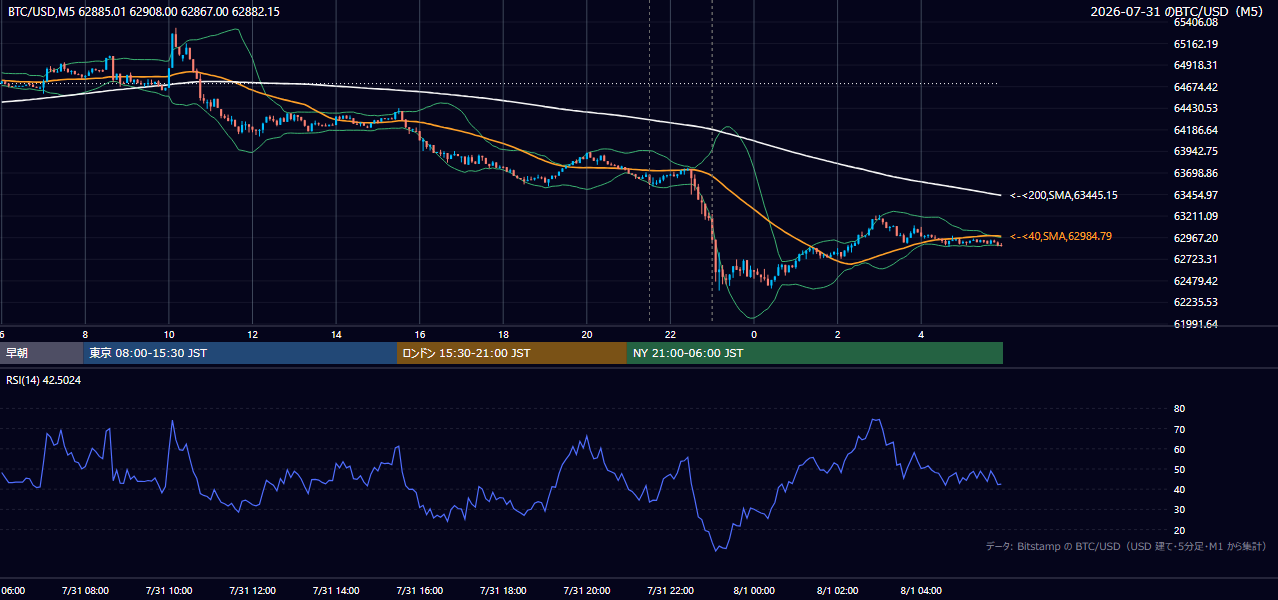Click hour tick 14 under price chart
This screenshot has width=1278, height=600.
point(337,334)
